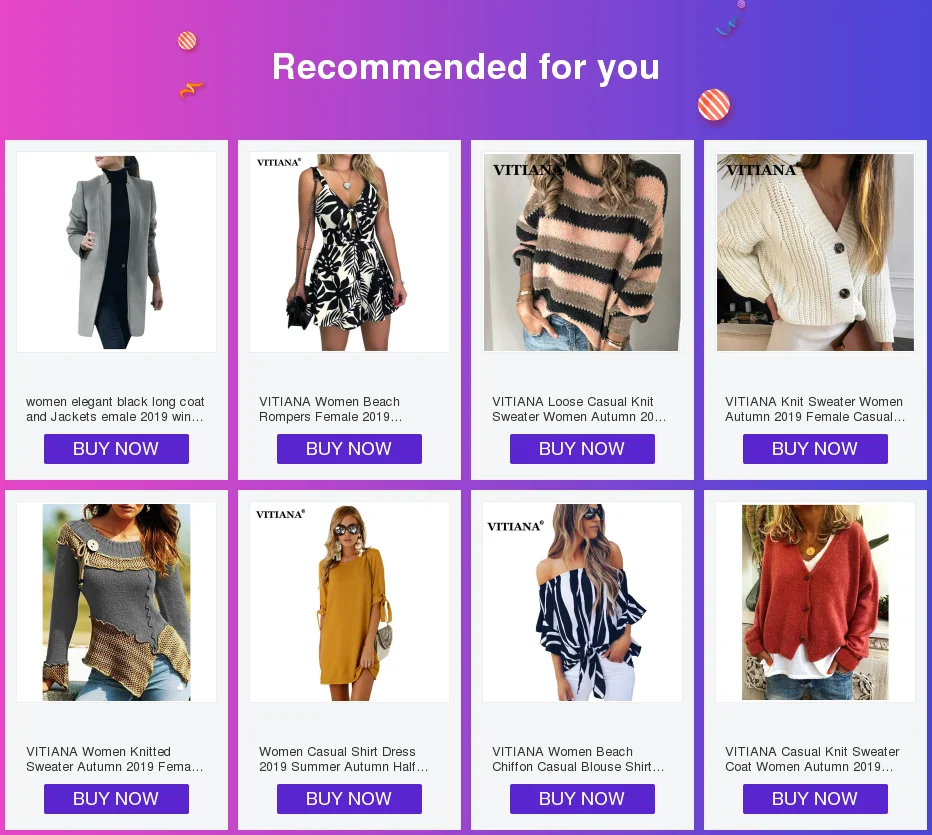Open the black-and-white floral romper image
This screenshot has height=835, width=932.
(x=350, y=252)
